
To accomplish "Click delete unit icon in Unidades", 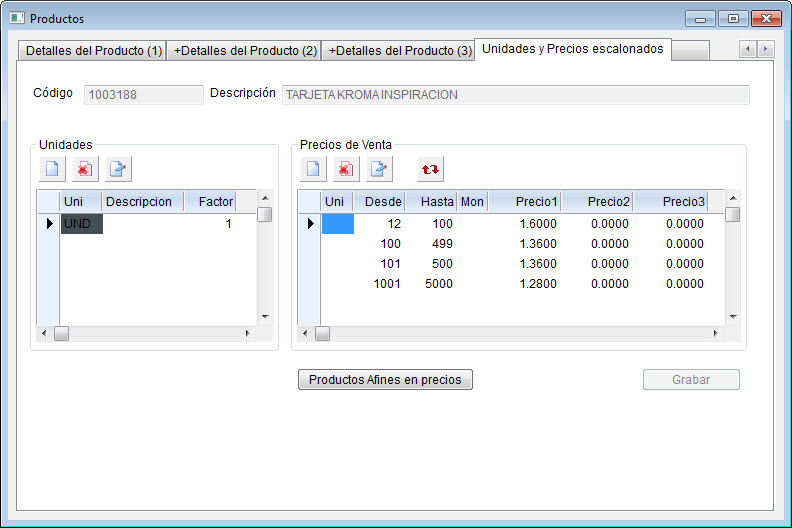I will tap(85, 169).
